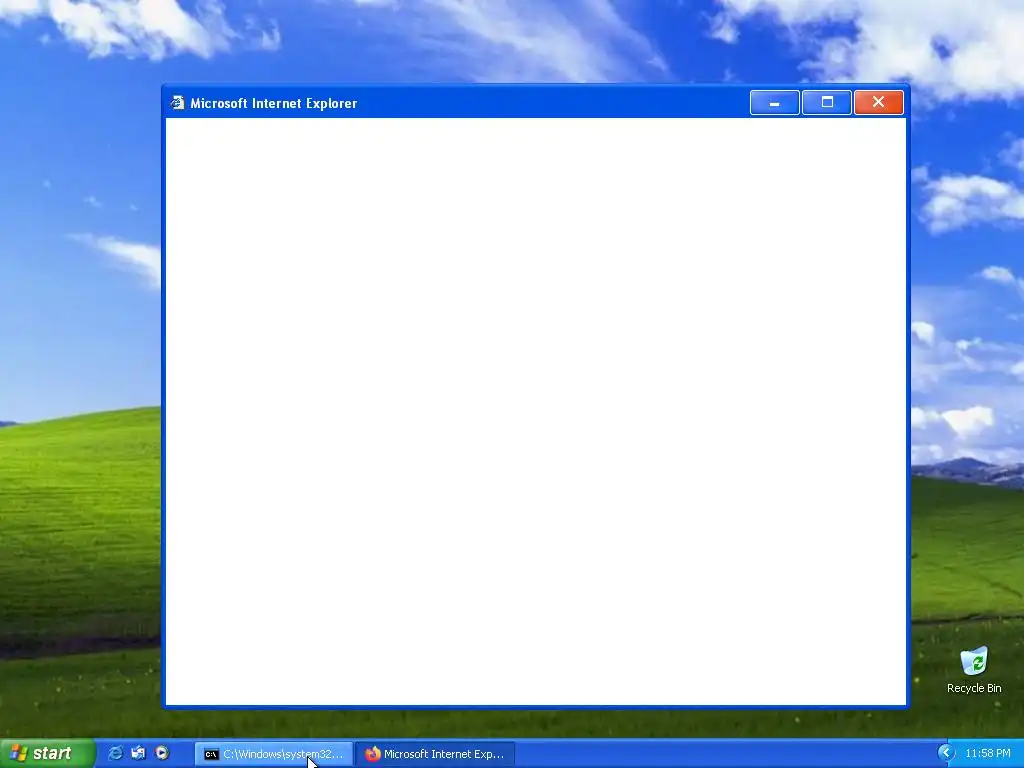This screenshot has width=1024, height=768.
Task: Minimize the Microsoft Internet Explorer window
Action: point(775,103)
